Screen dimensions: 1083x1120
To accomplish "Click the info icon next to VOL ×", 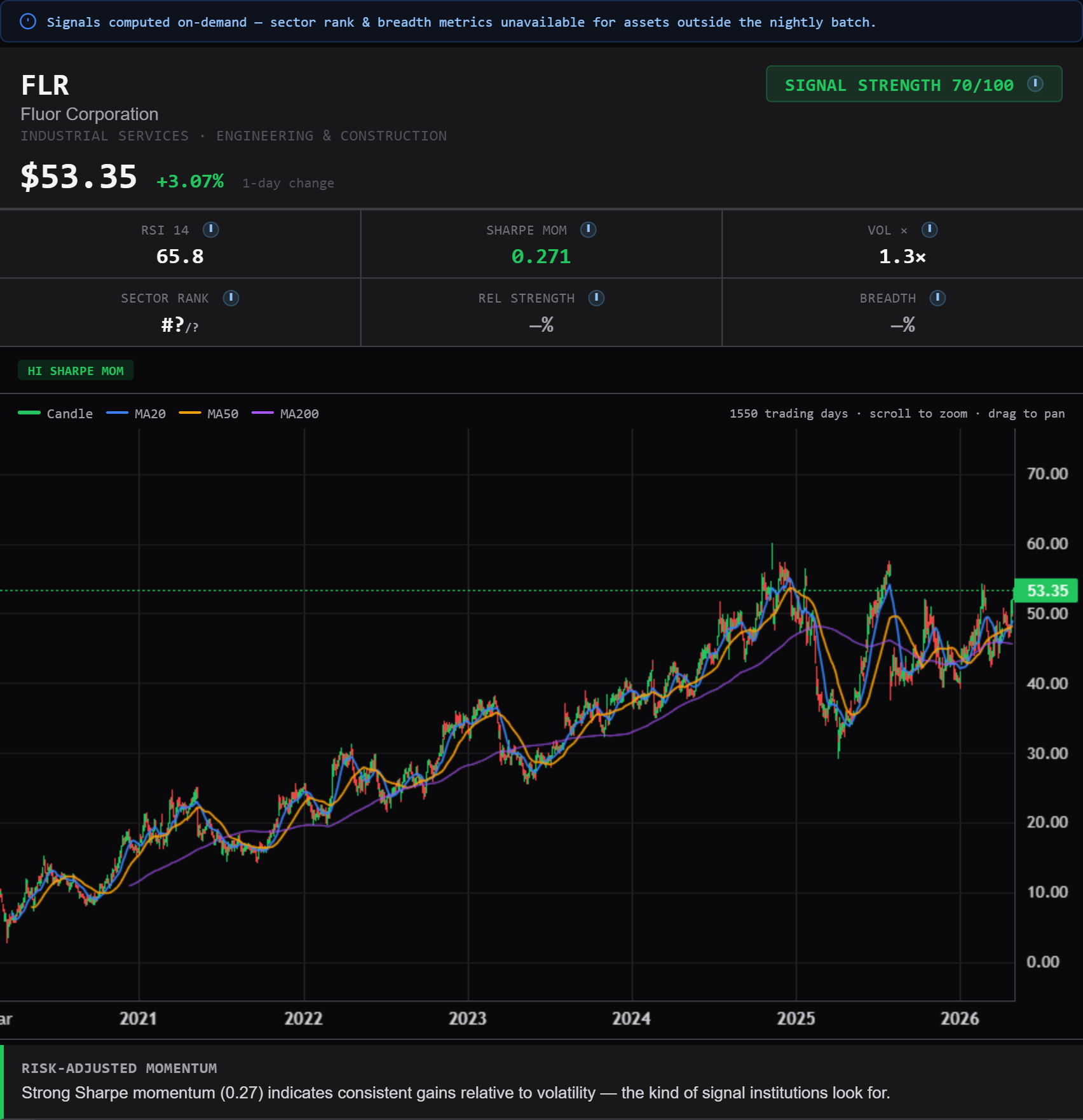I will [x=930, y=229].
